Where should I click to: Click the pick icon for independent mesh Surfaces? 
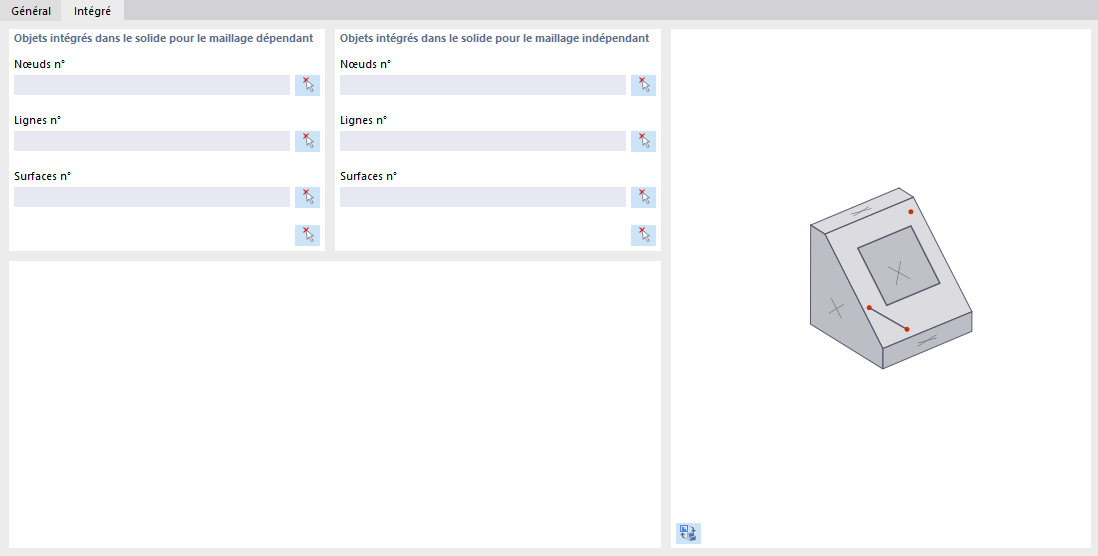[643, 197]
